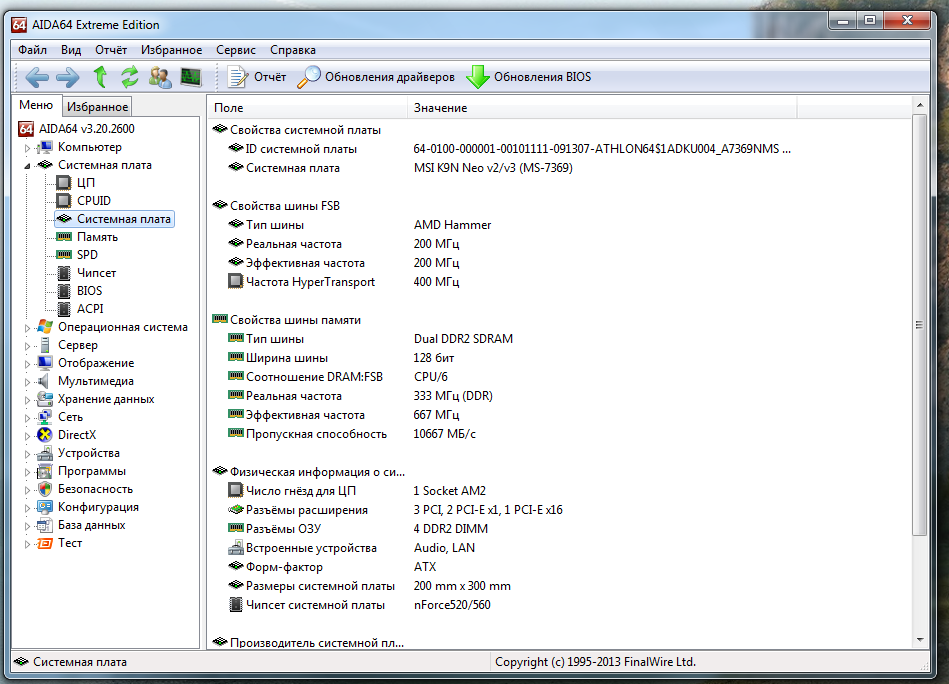Open the Сервис menu
The height and width of the screenshot is (684, 949).
235,50
